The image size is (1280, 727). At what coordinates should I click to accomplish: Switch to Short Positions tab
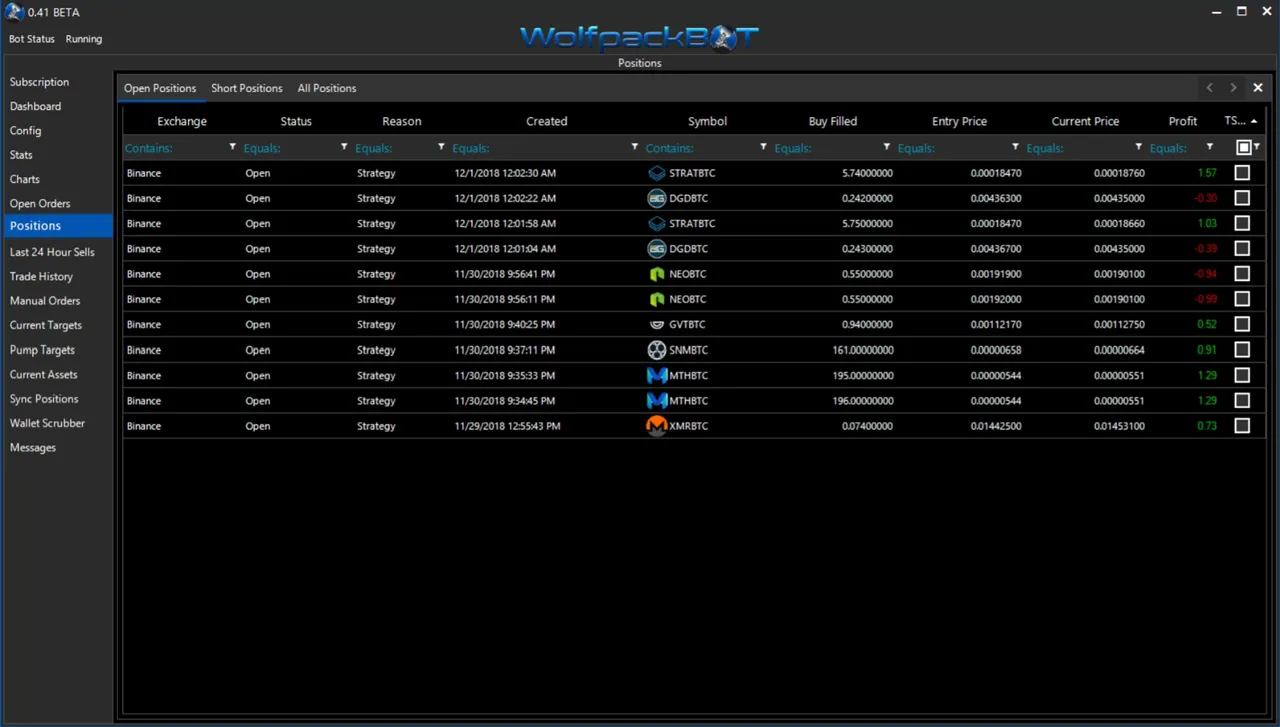pos(247,88)
